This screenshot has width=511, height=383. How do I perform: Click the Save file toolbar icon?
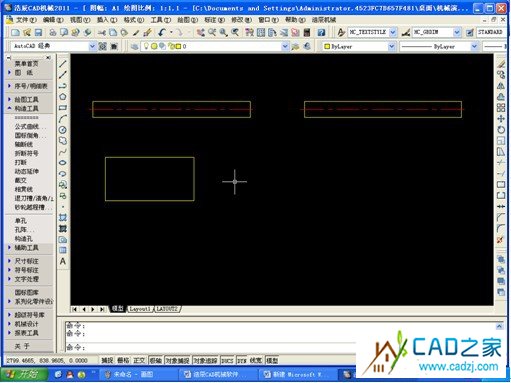[x=38, y=32]
